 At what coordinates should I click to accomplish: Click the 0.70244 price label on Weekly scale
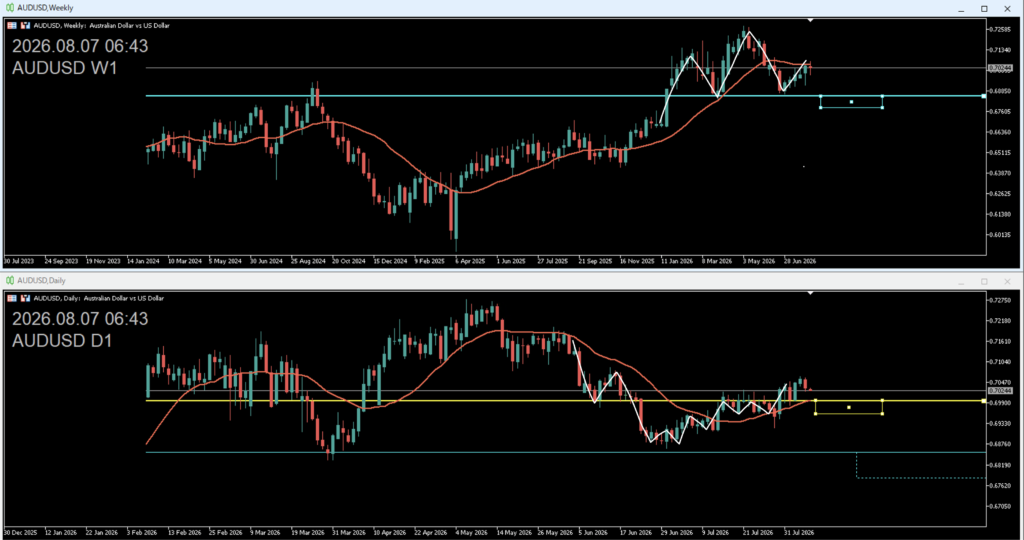click(1000, 68)
